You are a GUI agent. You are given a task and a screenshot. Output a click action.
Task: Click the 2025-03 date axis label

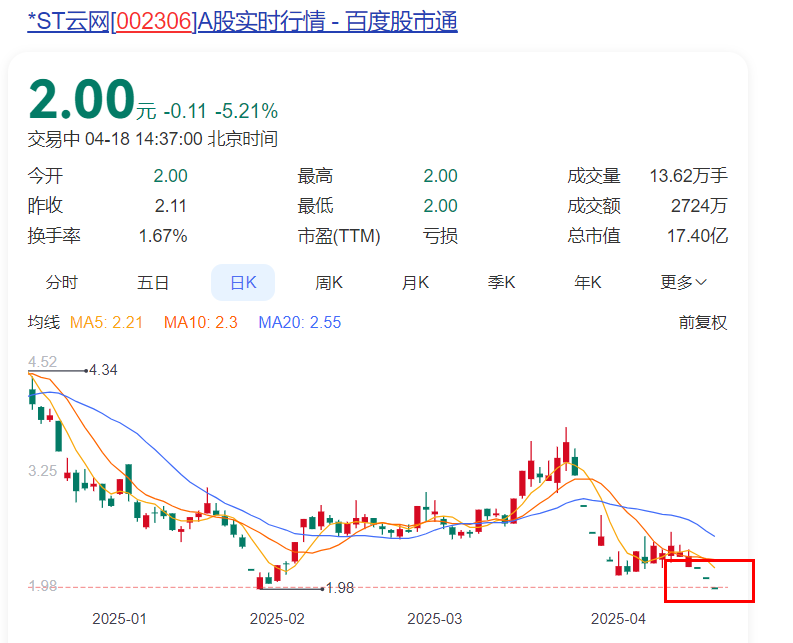click(435, 619)
